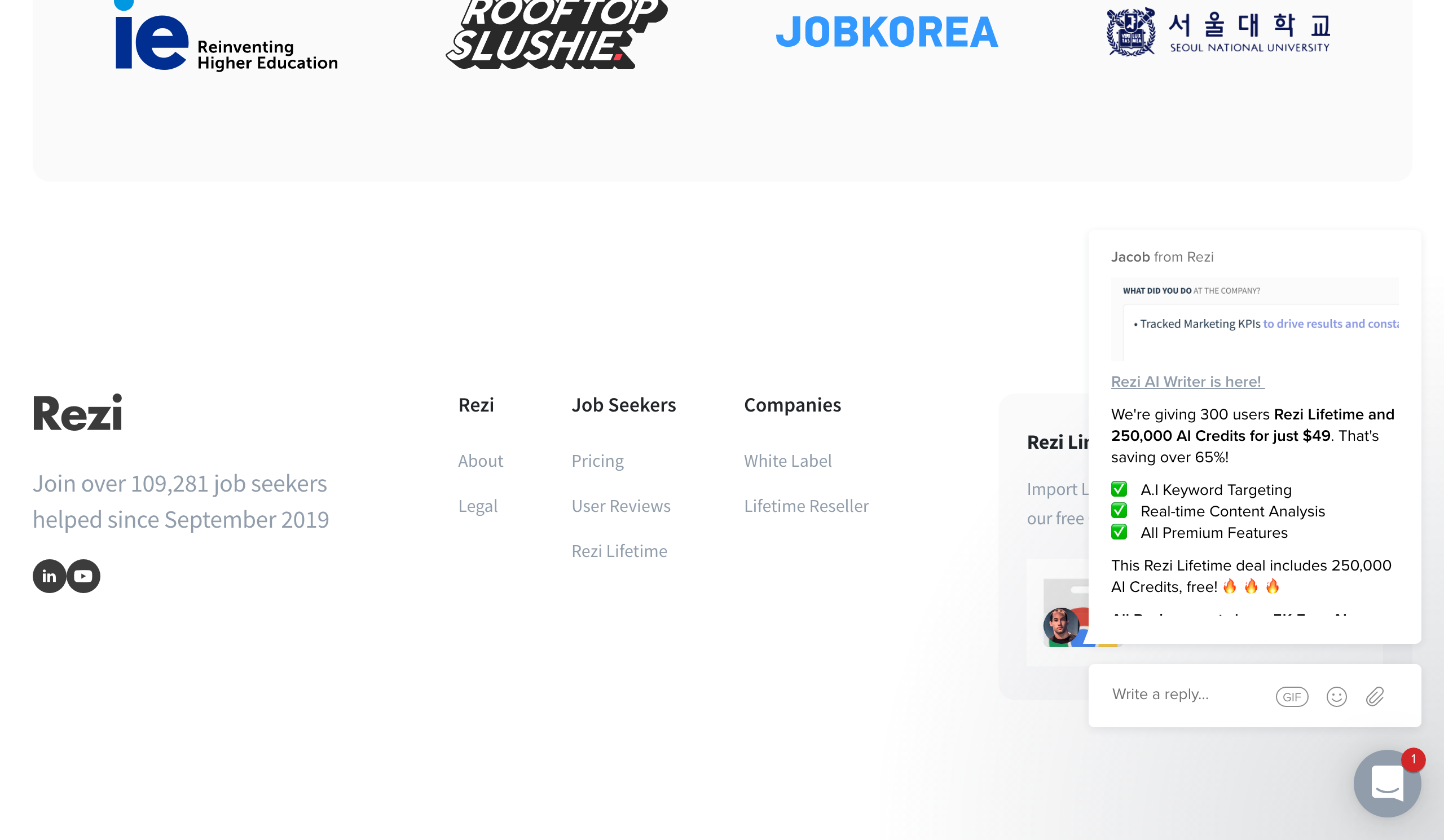Open Rezi Lifetime footer link
Screen dimensions: 1444x840
pyautogui.click(x=619, y=551)
